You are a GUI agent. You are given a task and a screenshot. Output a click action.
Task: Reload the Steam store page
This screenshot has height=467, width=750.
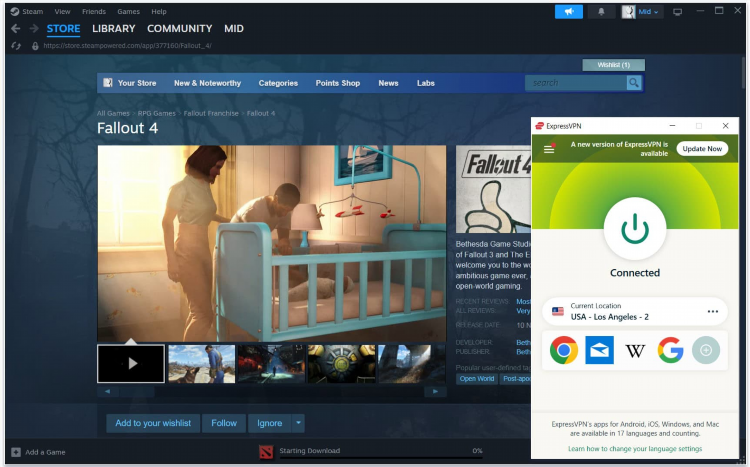coord(16,46)
